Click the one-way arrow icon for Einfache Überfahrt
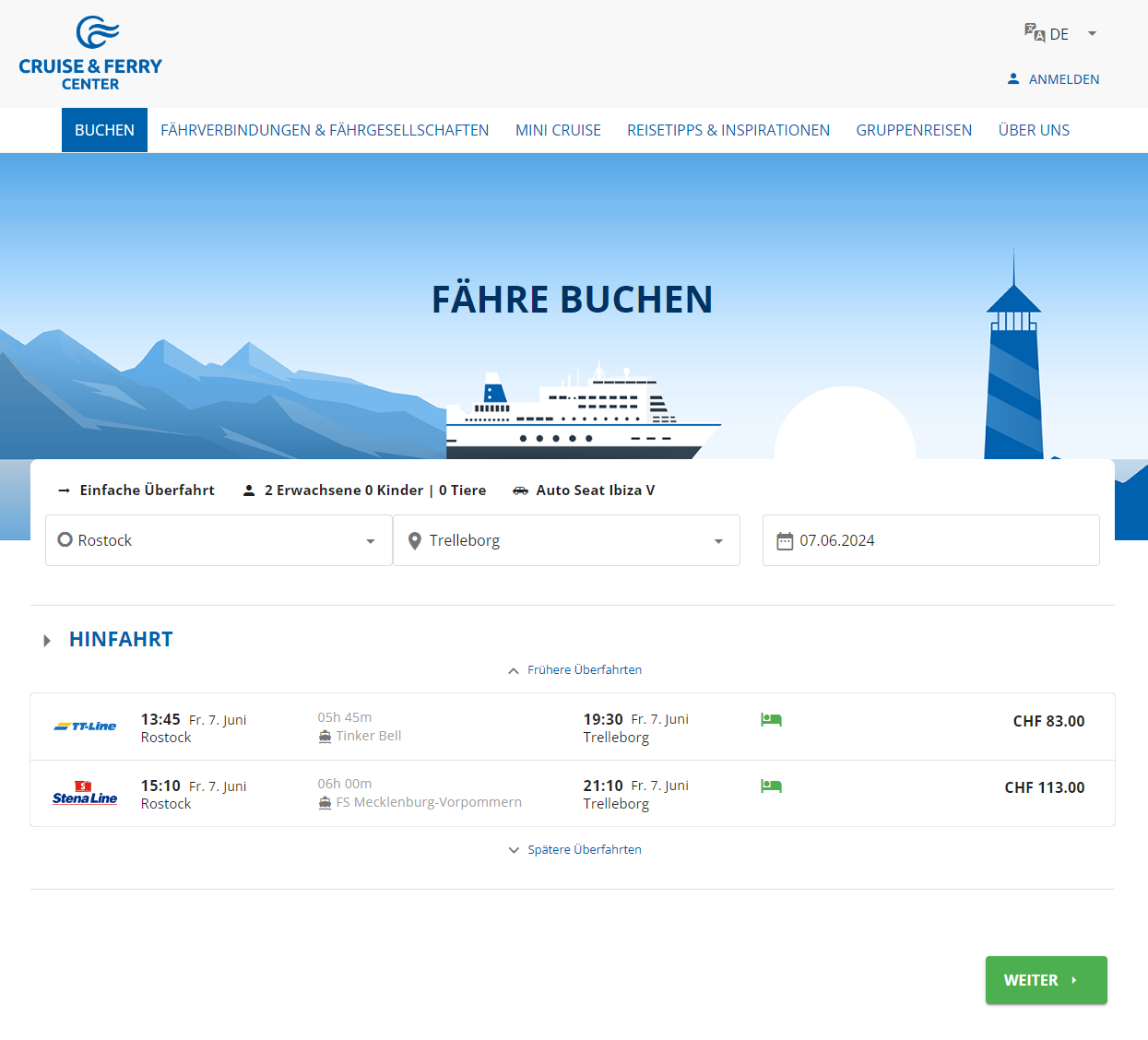1148x1040 pixels. click(63, 490)
